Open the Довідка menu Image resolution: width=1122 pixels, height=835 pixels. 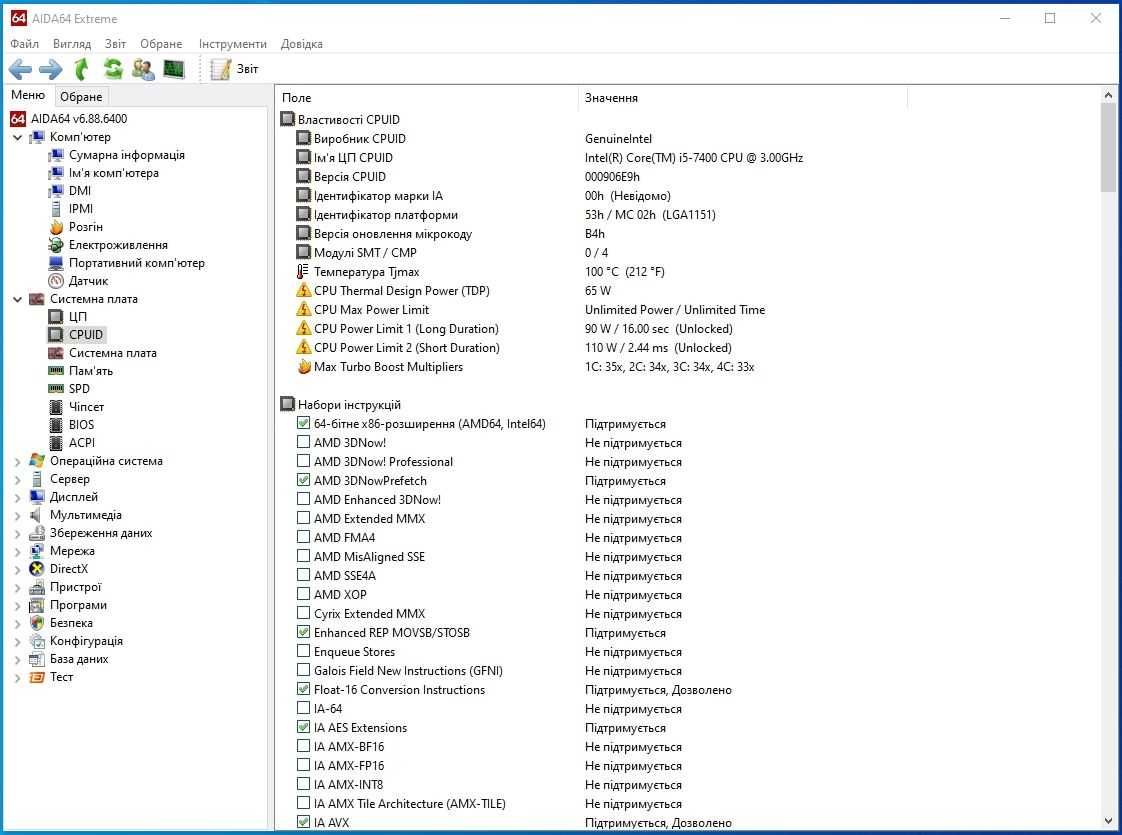pyautogui.click(x=301, y=44)
